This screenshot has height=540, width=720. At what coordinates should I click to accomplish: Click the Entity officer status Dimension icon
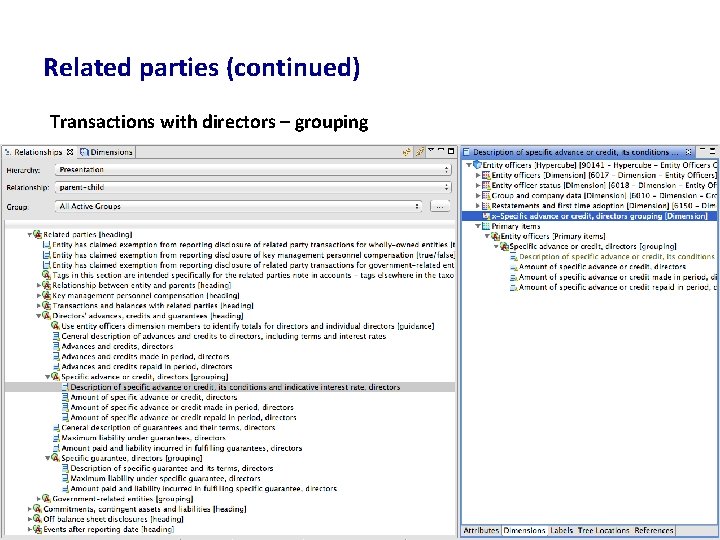click(486, 186)
